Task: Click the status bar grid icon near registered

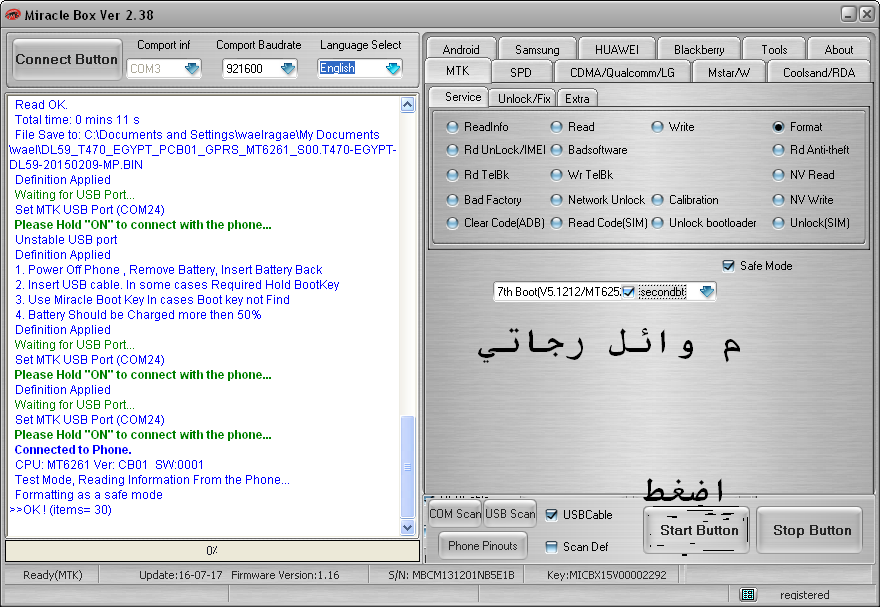Action: pos(747,594)
